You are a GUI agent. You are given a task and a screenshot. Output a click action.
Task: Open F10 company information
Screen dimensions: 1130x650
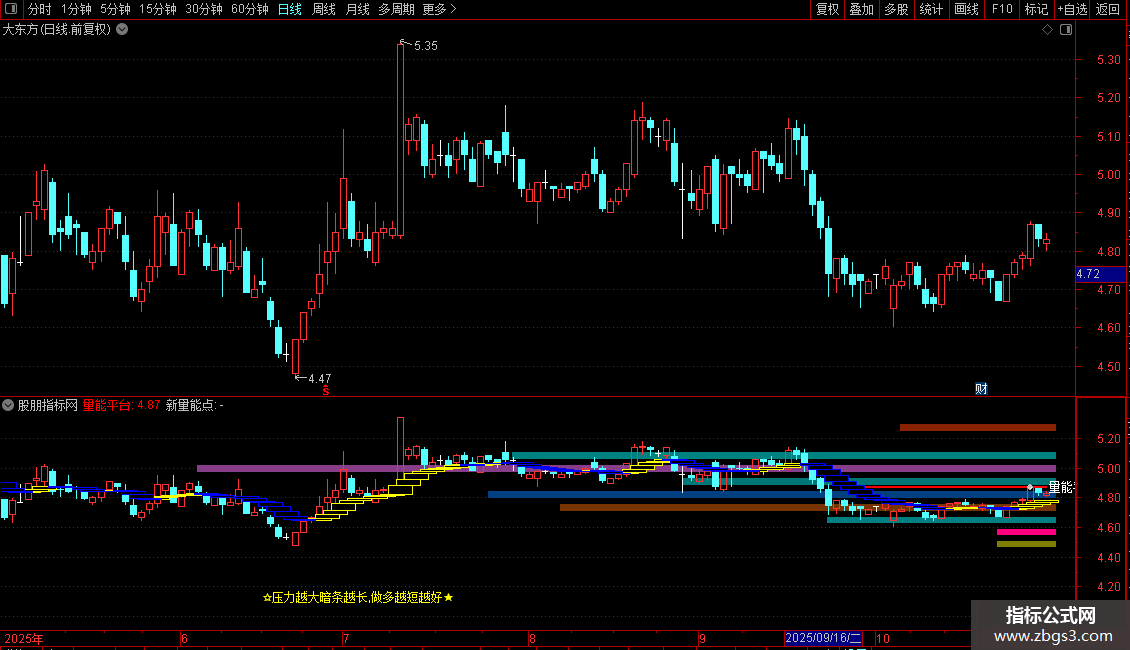coord(1002,9)
